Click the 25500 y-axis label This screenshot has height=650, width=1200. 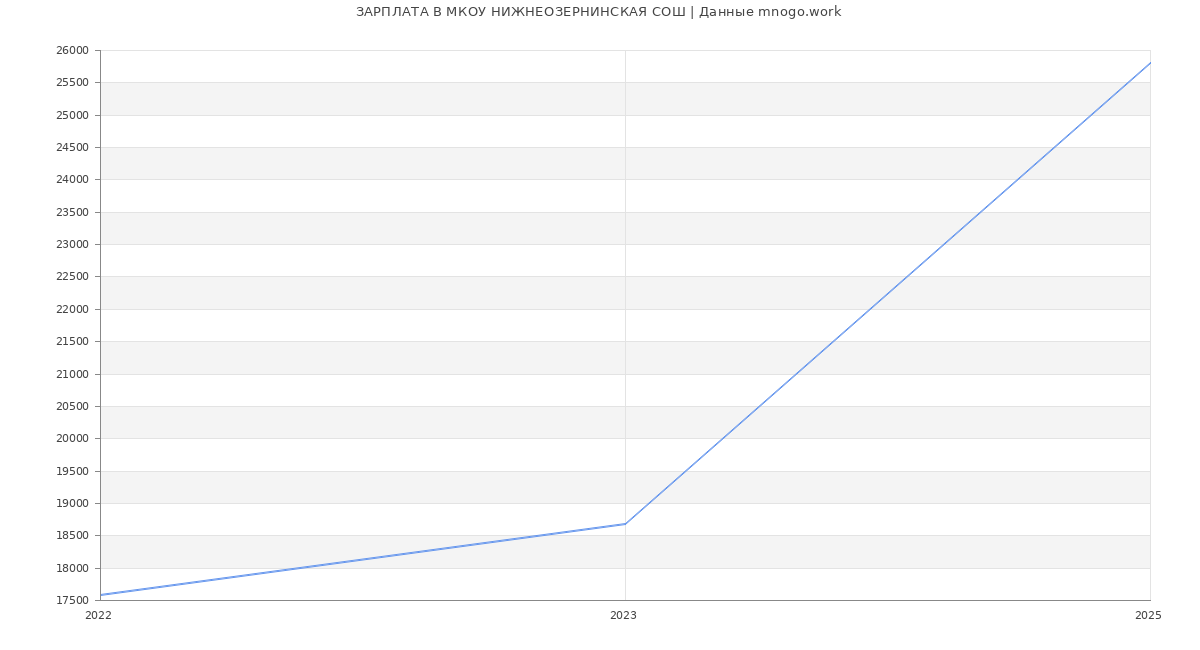click(x=72, y=83)
